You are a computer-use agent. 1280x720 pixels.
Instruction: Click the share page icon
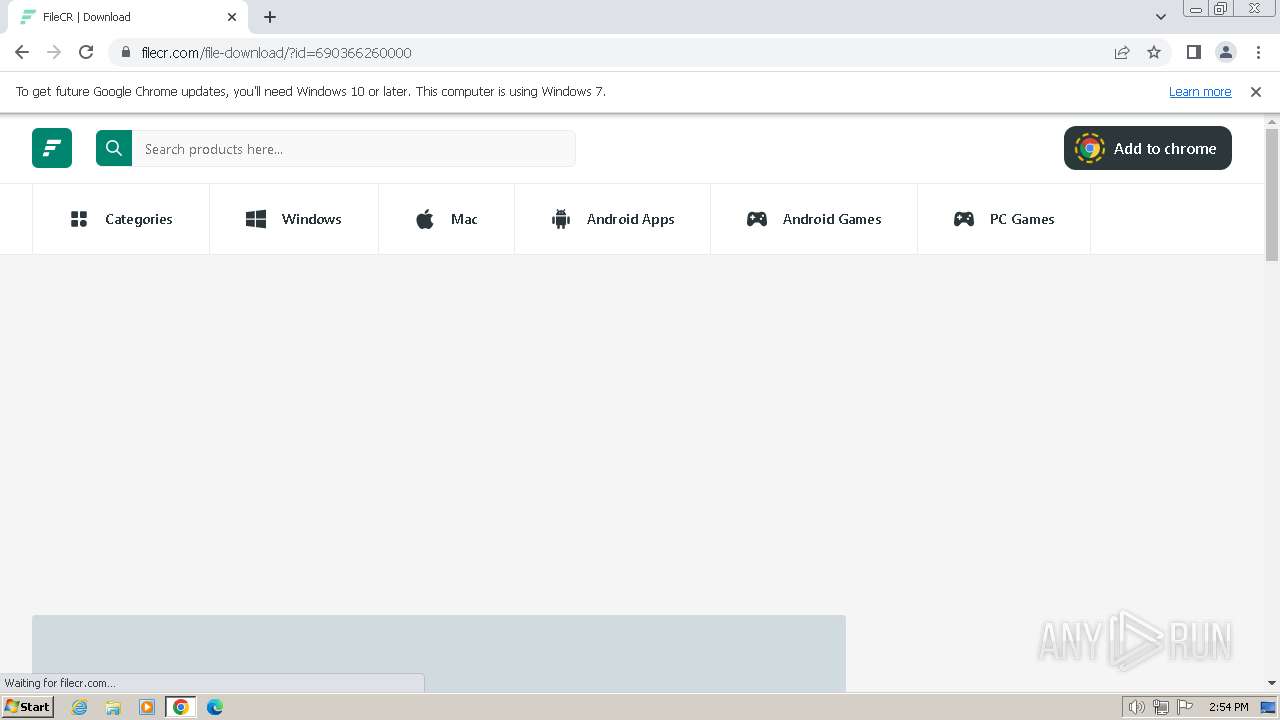[1122, 52]
